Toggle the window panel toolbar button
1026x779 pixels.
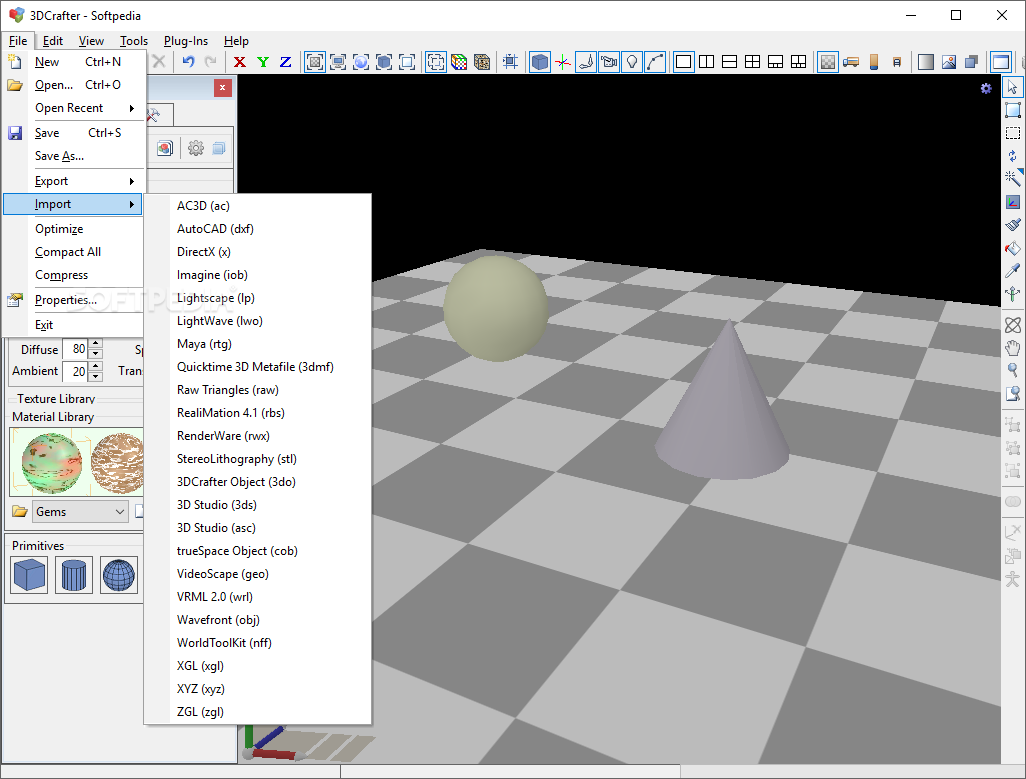tap(1000, 61)
